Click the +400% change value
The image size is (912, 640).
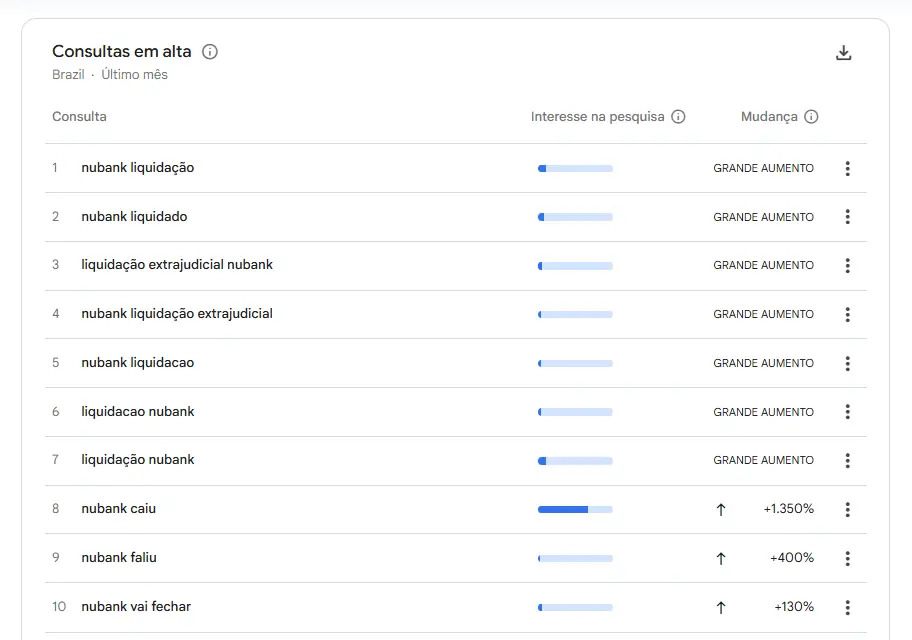(792, 557)
